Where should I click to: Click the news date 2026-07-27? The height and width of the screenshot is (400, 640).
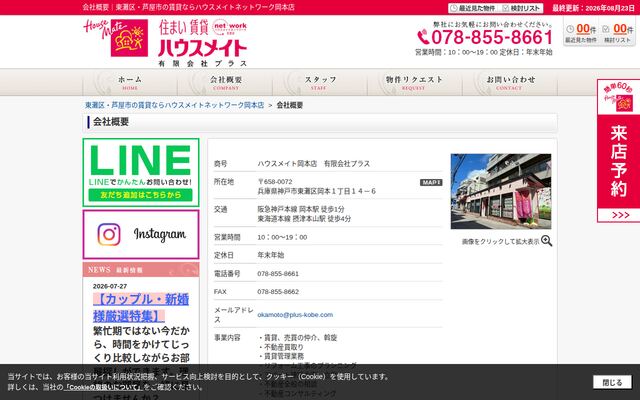coord(110,286)
